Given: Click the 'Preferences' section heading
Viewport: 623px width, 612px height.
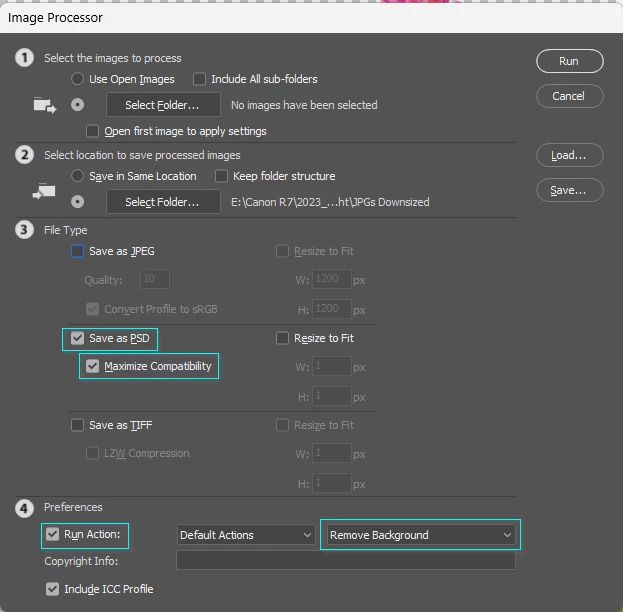Looking at the screenshot, I should pyautogui.click(x=73, y=507).
